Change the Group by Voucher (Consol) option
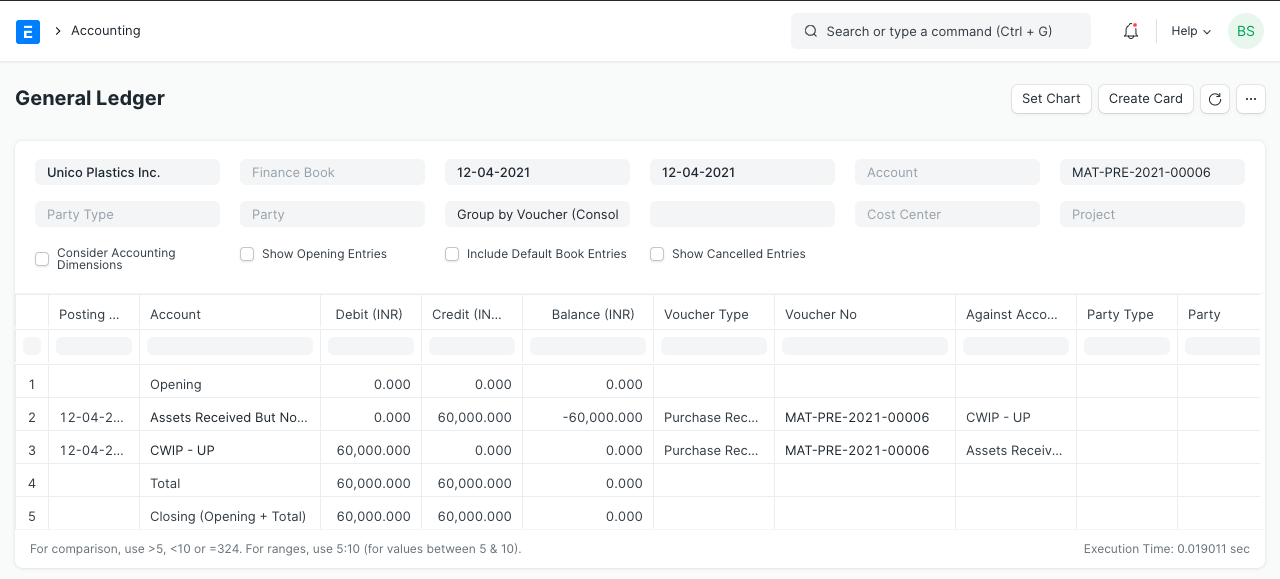 537,214
